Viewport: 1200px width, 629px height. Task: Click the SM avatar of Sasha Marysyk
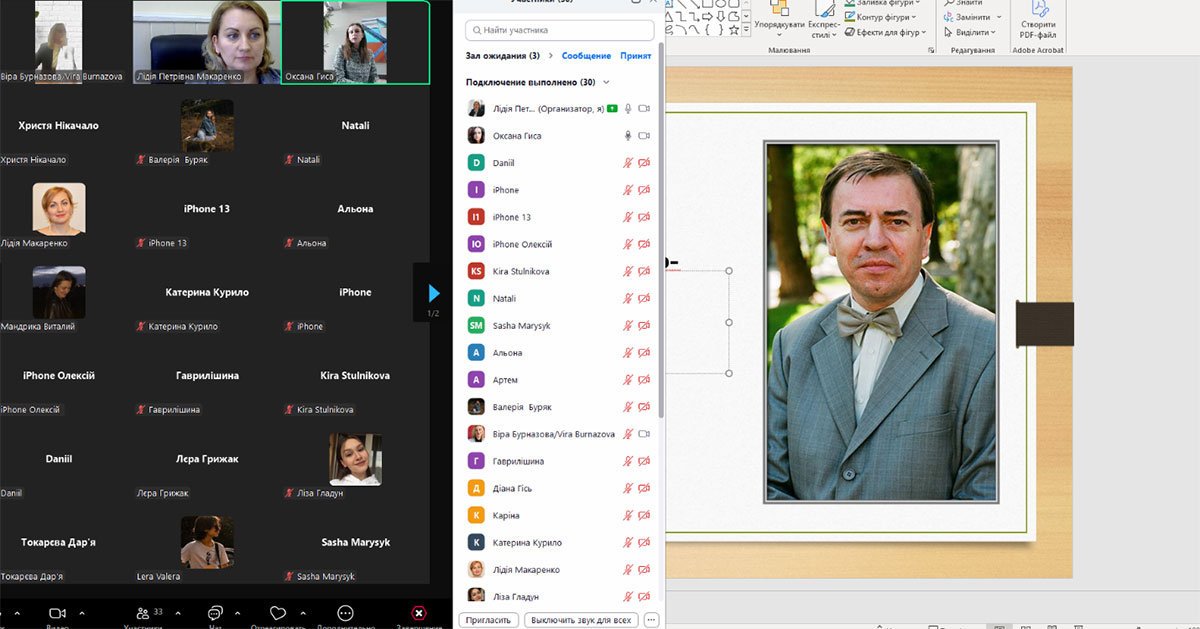tap(477, 325)
